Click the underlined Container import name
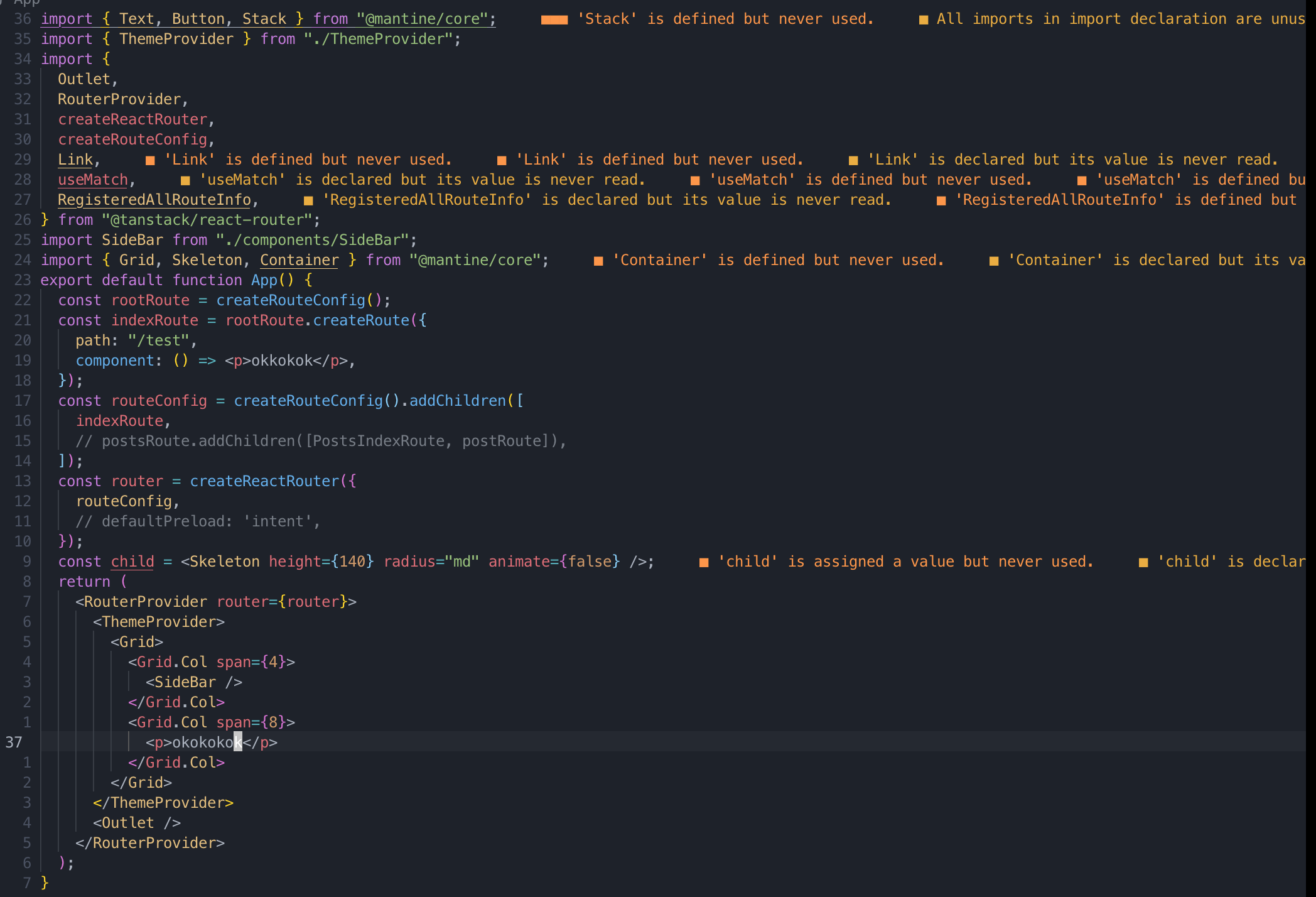Image resolution: width=1316 pixels, height=897 pixels. pyautogui.click(x=299, y=261)
